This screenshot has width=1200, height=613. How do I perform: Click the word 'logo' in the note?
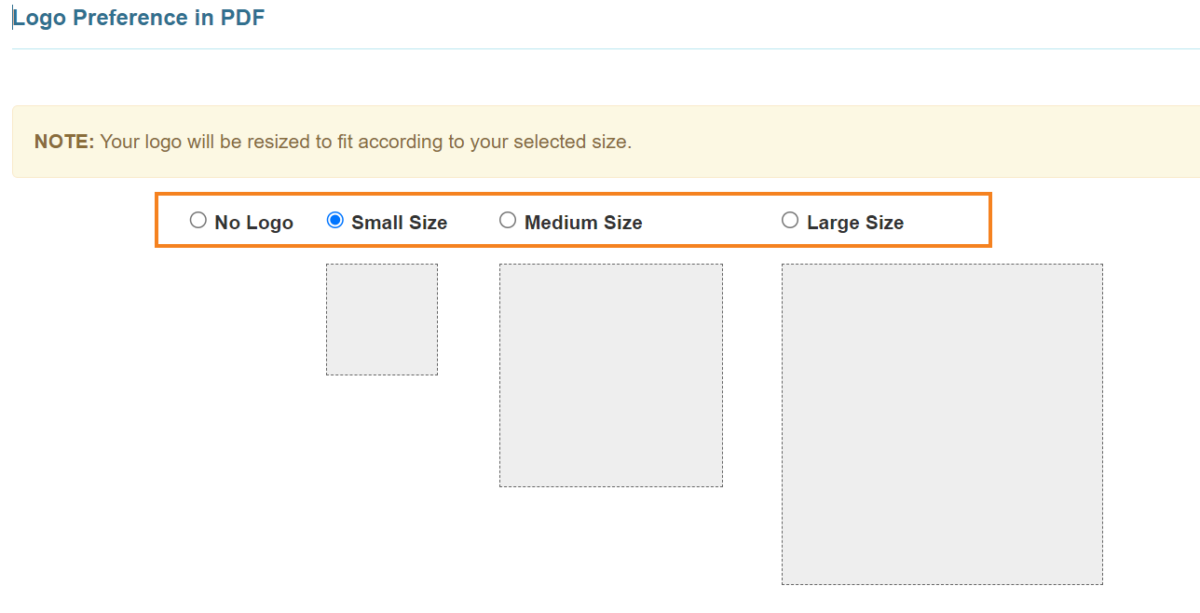pos(163,142)
